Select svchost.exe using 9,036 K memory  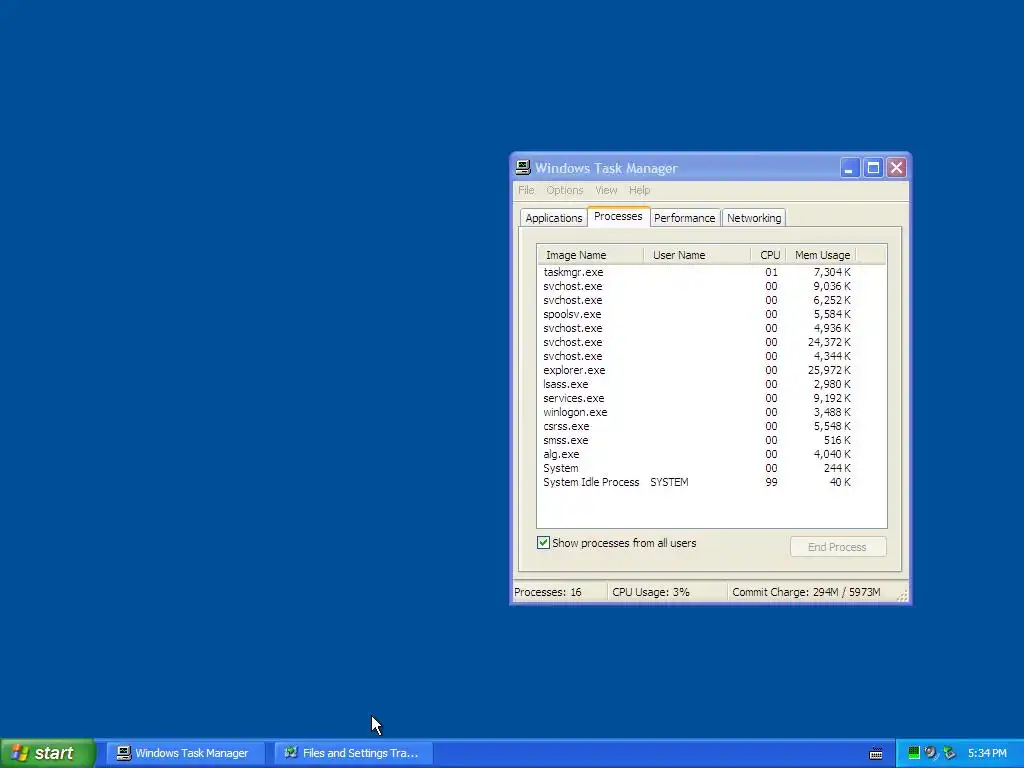coord(697,286)
